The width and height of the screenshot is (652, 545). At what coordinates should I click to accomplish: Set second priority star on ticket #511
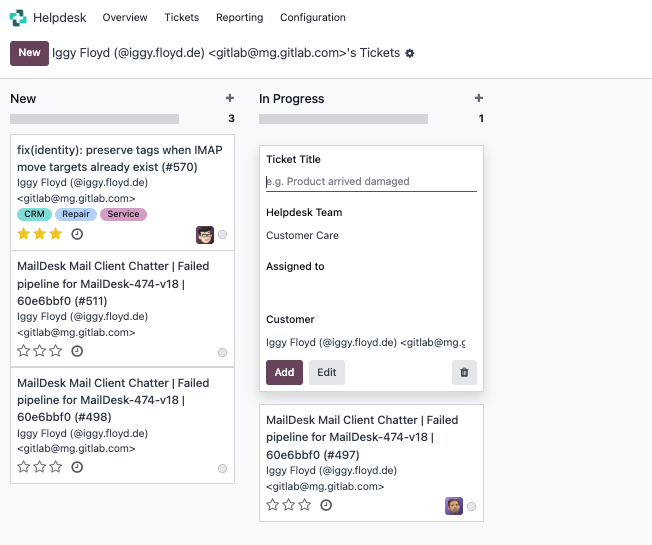(x=40, y=351)
